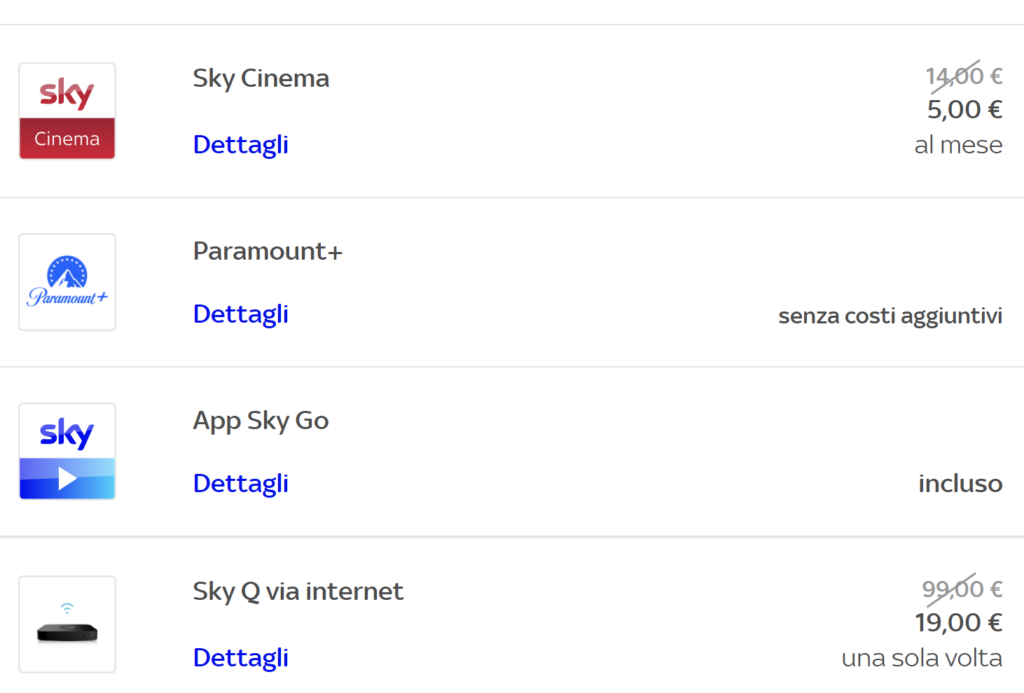Click the crossed-out 99,00 € price
Viewport: 1024px width, 693px height.
962,589
